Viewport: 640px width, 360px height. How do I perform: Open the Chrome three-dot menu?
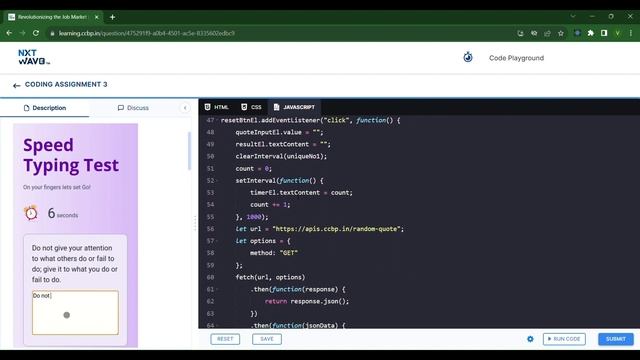coord(631,33)
